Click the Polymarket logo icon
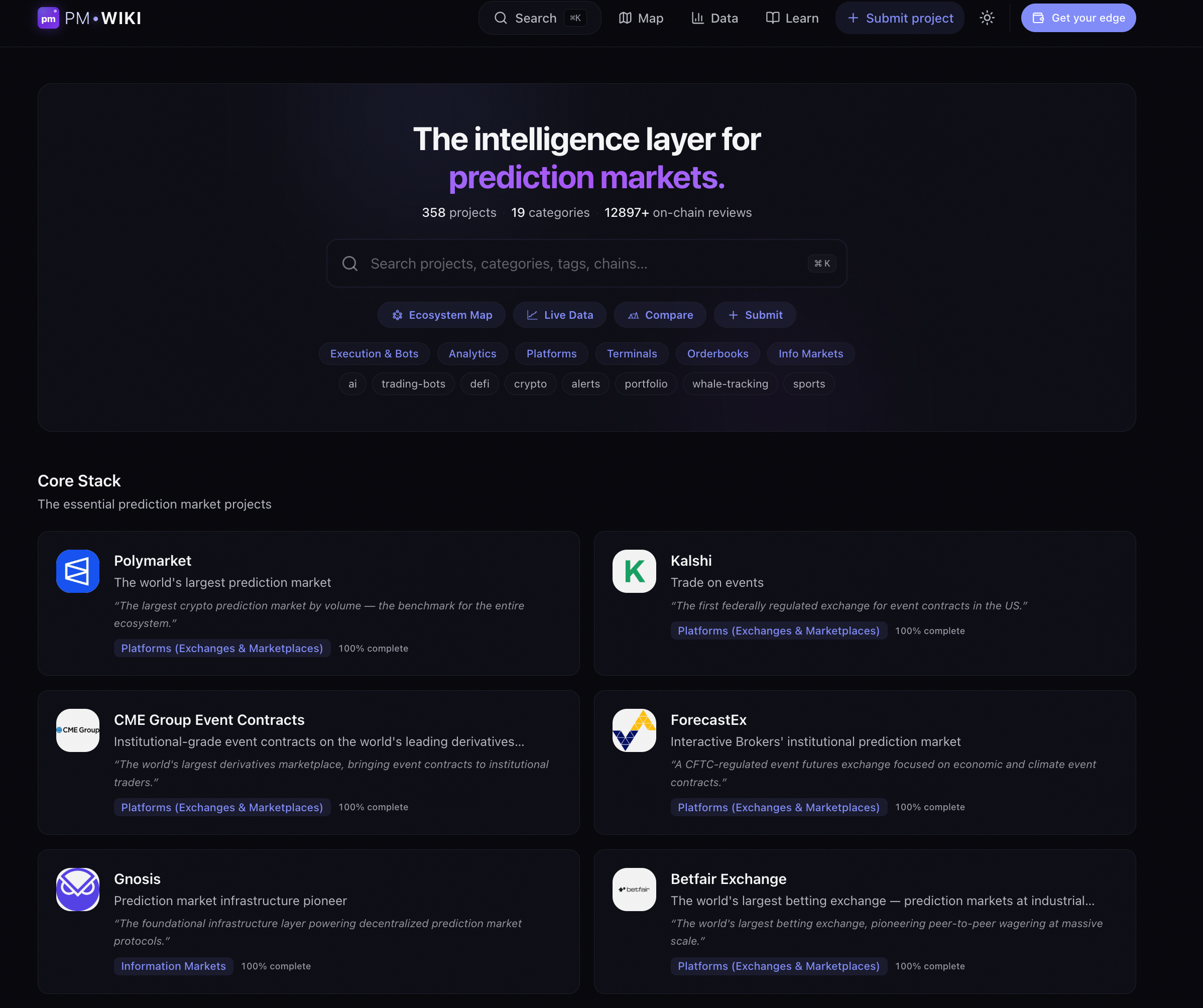The height and width of the screenshot is (1008, 1203). [x=77, y=571]
